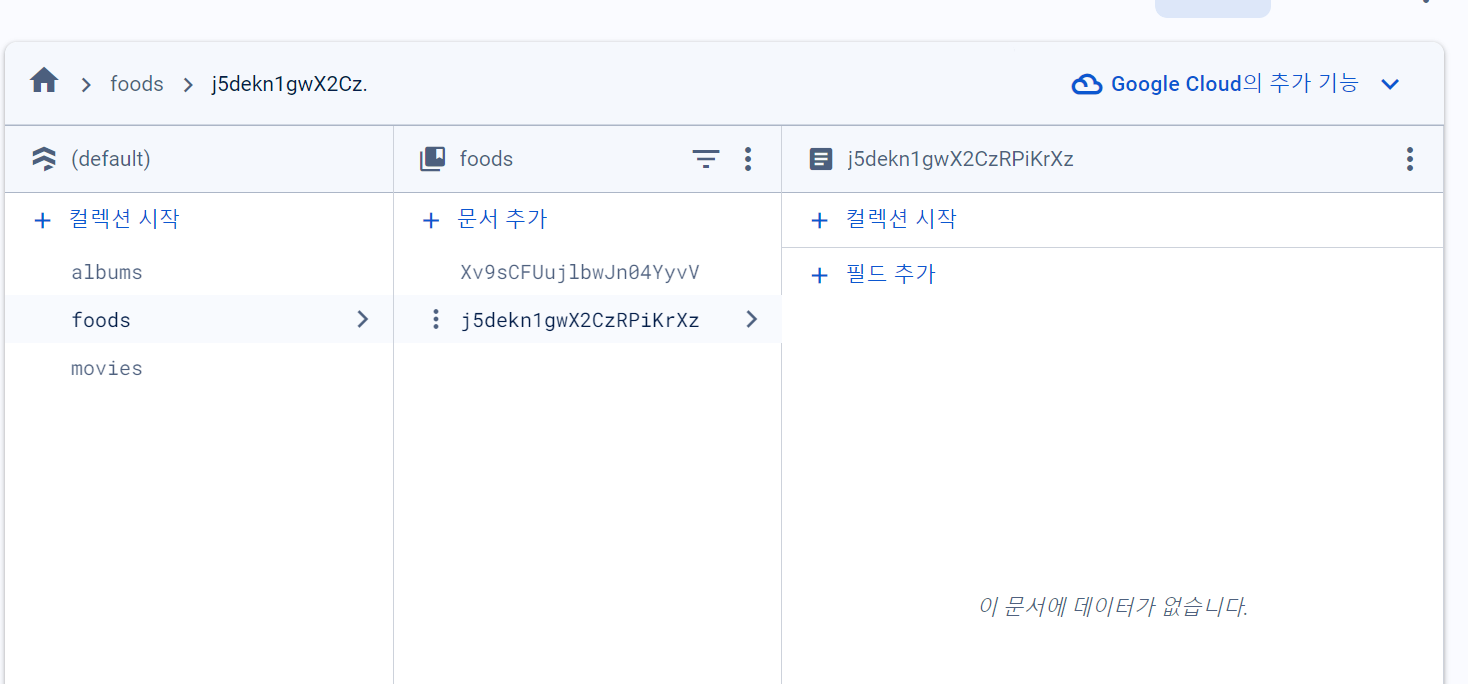
Task: Open the j5dekn1gwX2CzRPiKrXz document header three-dot menu
Action: (x=1410, y=159)
